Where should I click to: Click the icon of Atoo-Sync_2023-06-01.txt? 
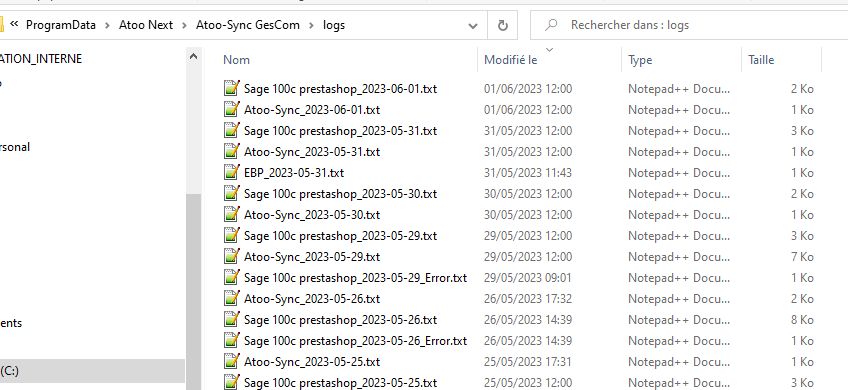[231, 109]
